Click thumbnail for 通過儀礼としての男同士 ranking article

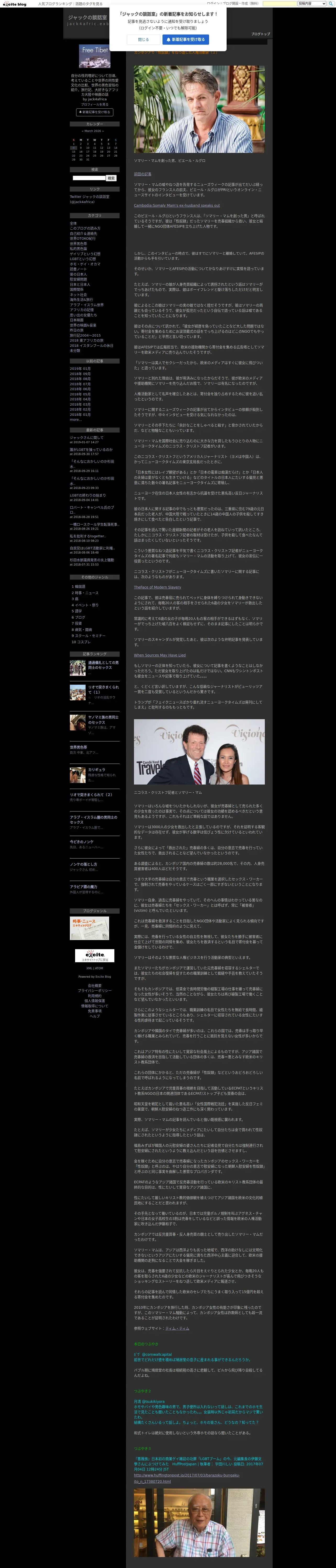tap(77, 668)
